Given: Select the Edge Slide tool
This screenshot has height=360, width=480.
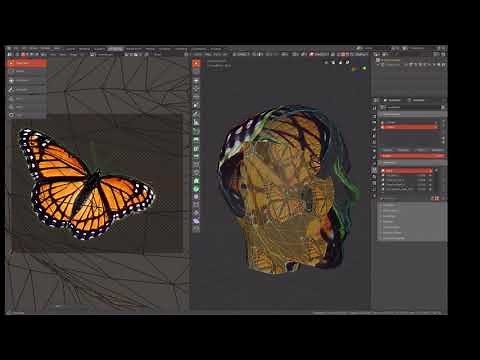Looking at the screenshot, I should (196, 205).
